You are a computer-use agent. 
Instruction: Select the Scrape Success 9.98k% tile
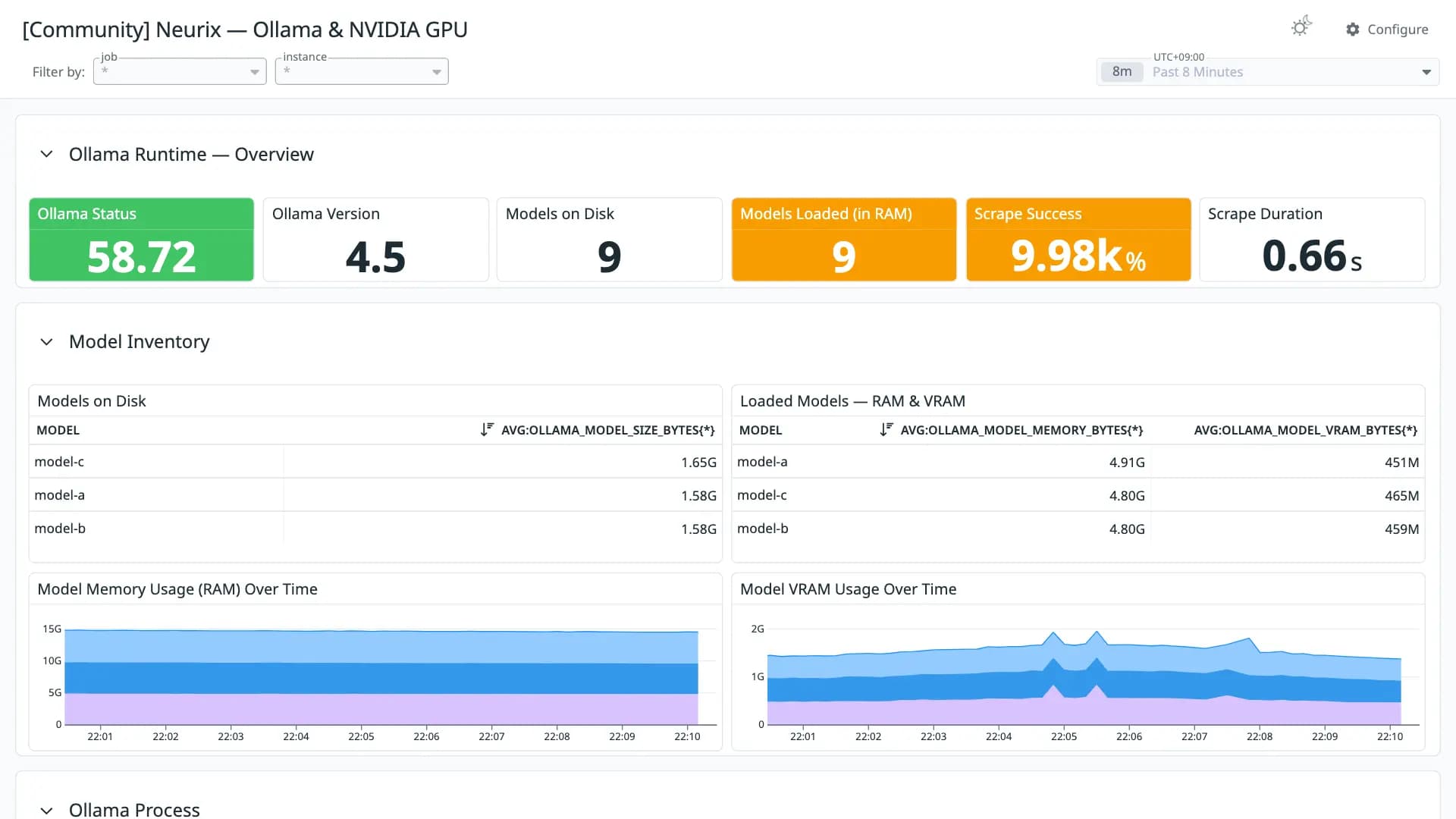(1078, 240)
